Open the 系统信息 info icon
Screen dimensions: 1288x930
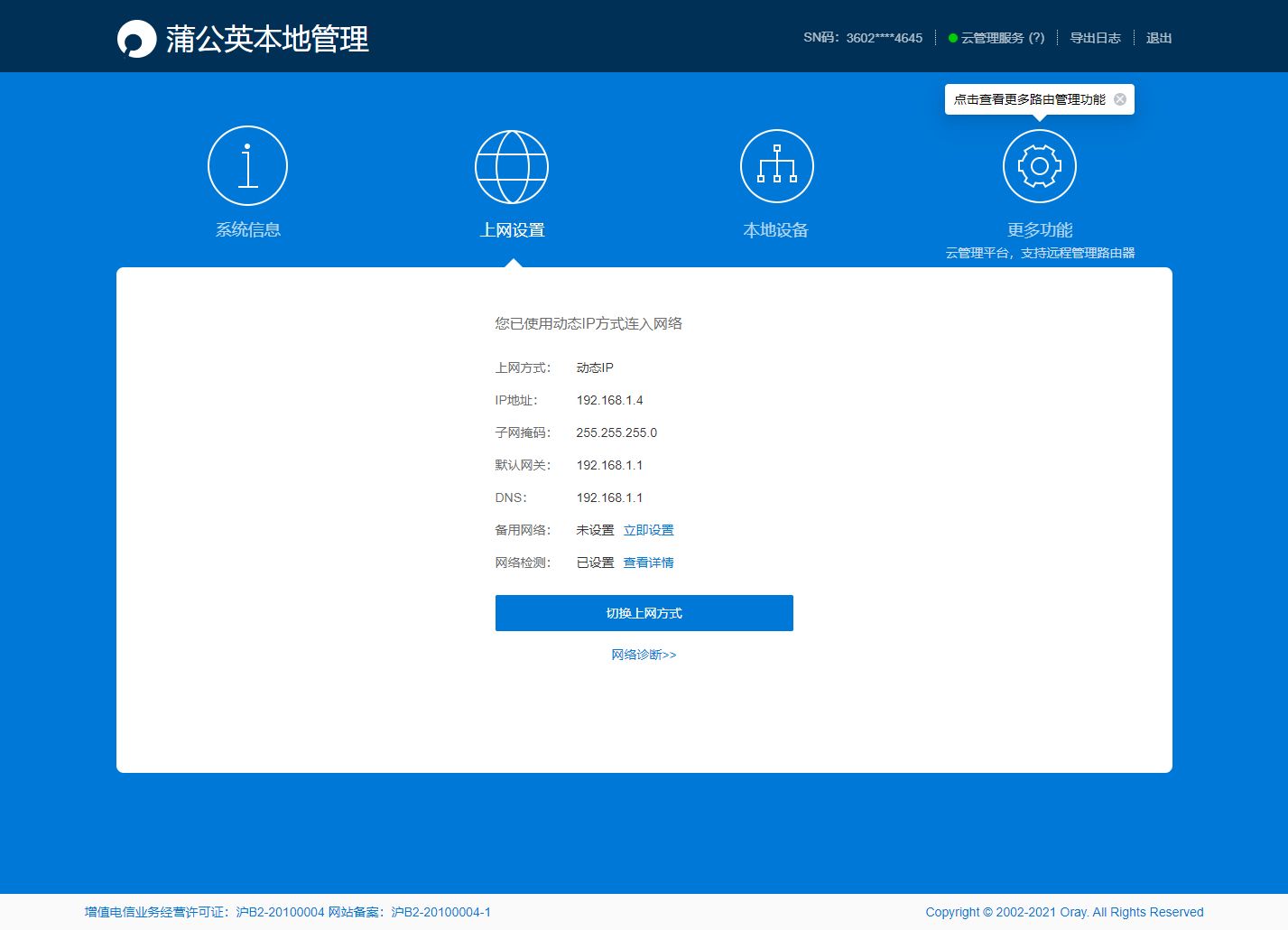(x=247, y=166)
